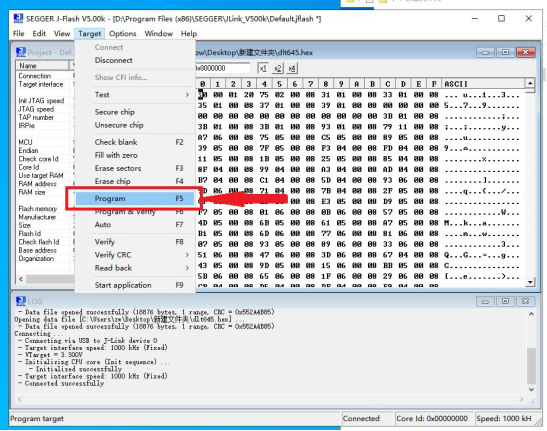Close the open Target menu

pos(90,34)
